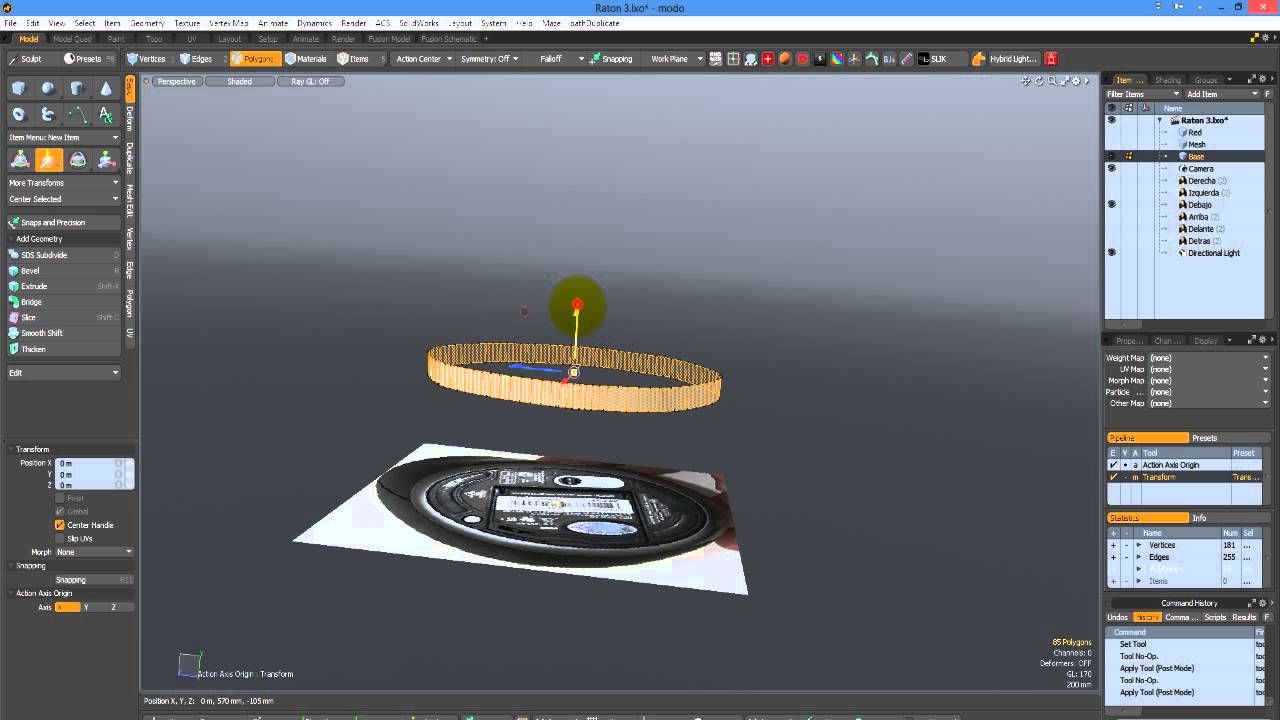Click the viewport move pan icon
Screen dimensions: 1280x720
click(1026, 81)
